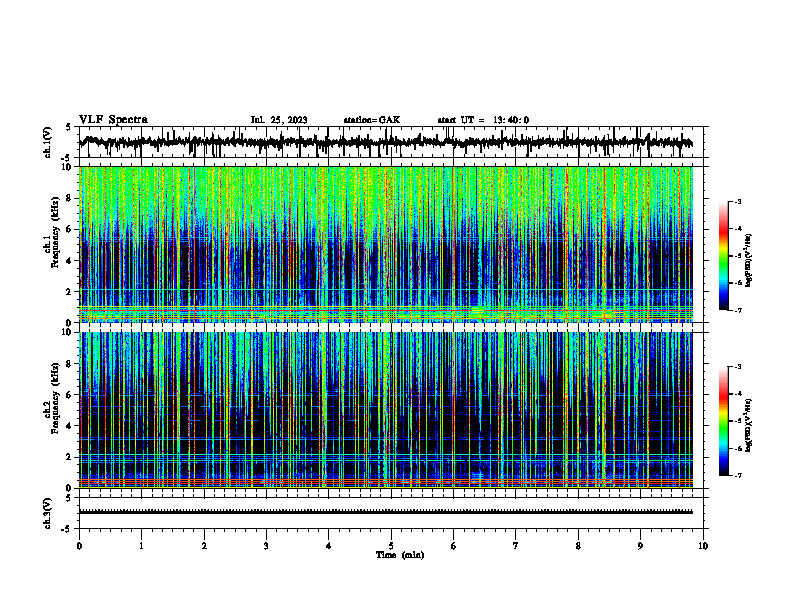Click the time axis tick label "0"
Image resolution: width=792 pixels, height=612 pixels.
(x=79, y=546)
